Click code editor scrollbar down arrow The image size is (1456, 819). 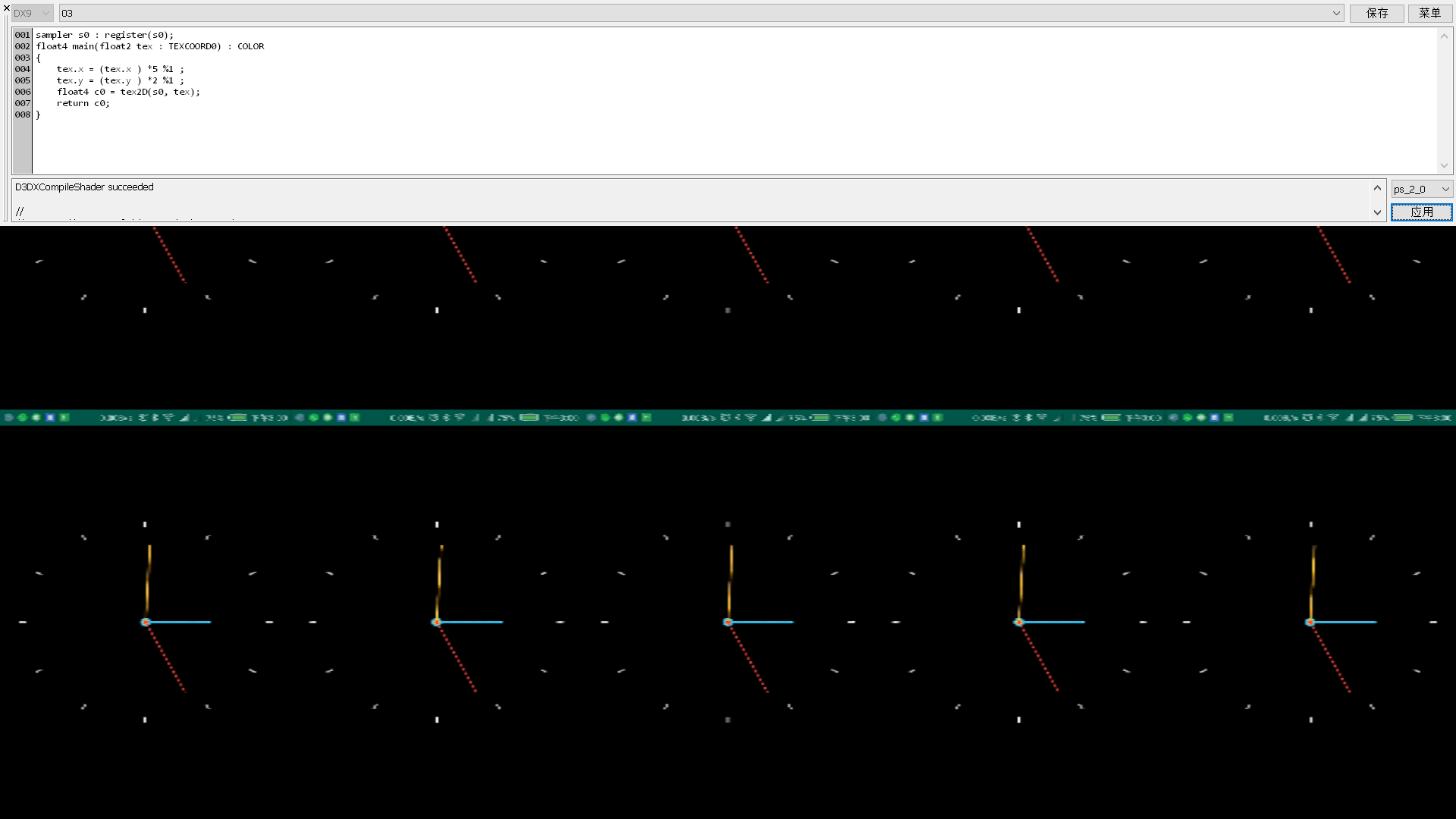1444,165
